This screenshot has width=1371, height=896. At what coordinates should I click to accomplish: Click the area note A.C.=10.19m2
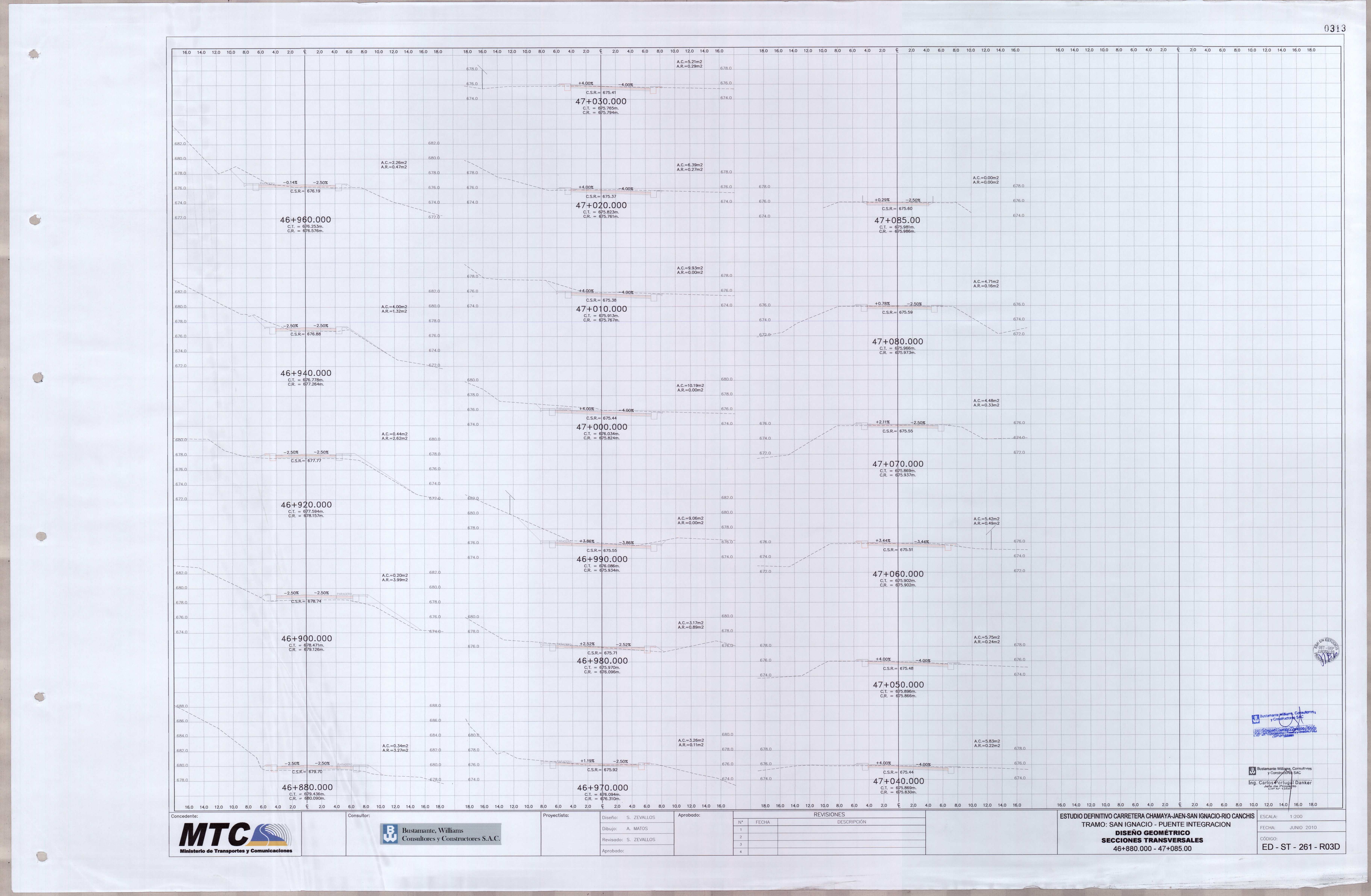click(x=690, y=386)
